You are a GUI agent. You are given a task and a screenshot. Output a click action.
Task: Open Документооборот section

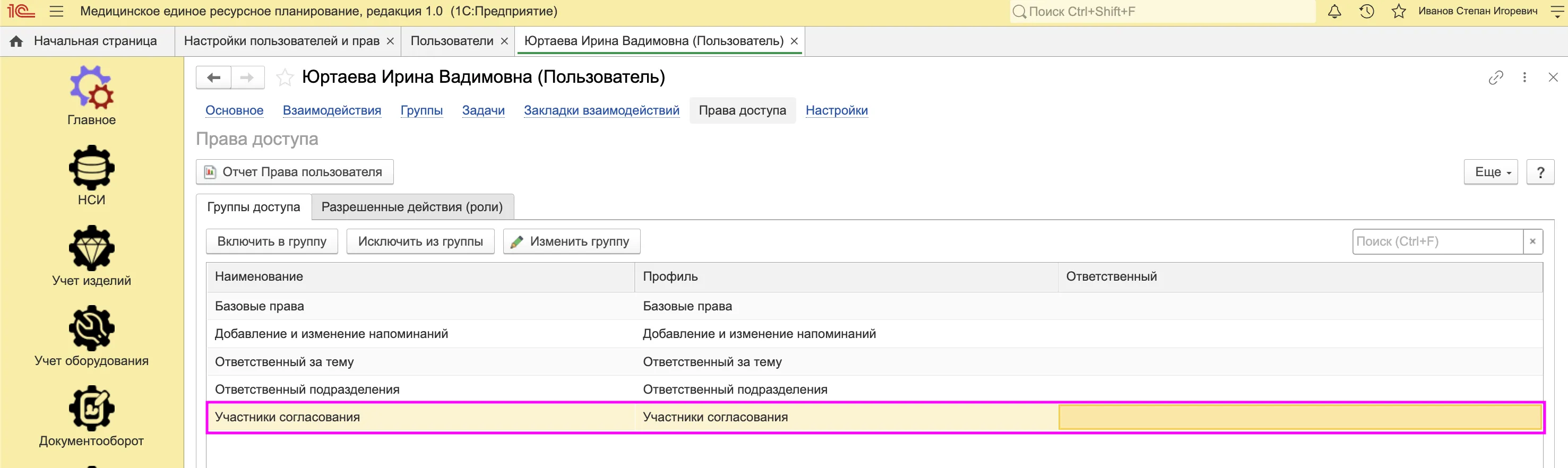91,409
